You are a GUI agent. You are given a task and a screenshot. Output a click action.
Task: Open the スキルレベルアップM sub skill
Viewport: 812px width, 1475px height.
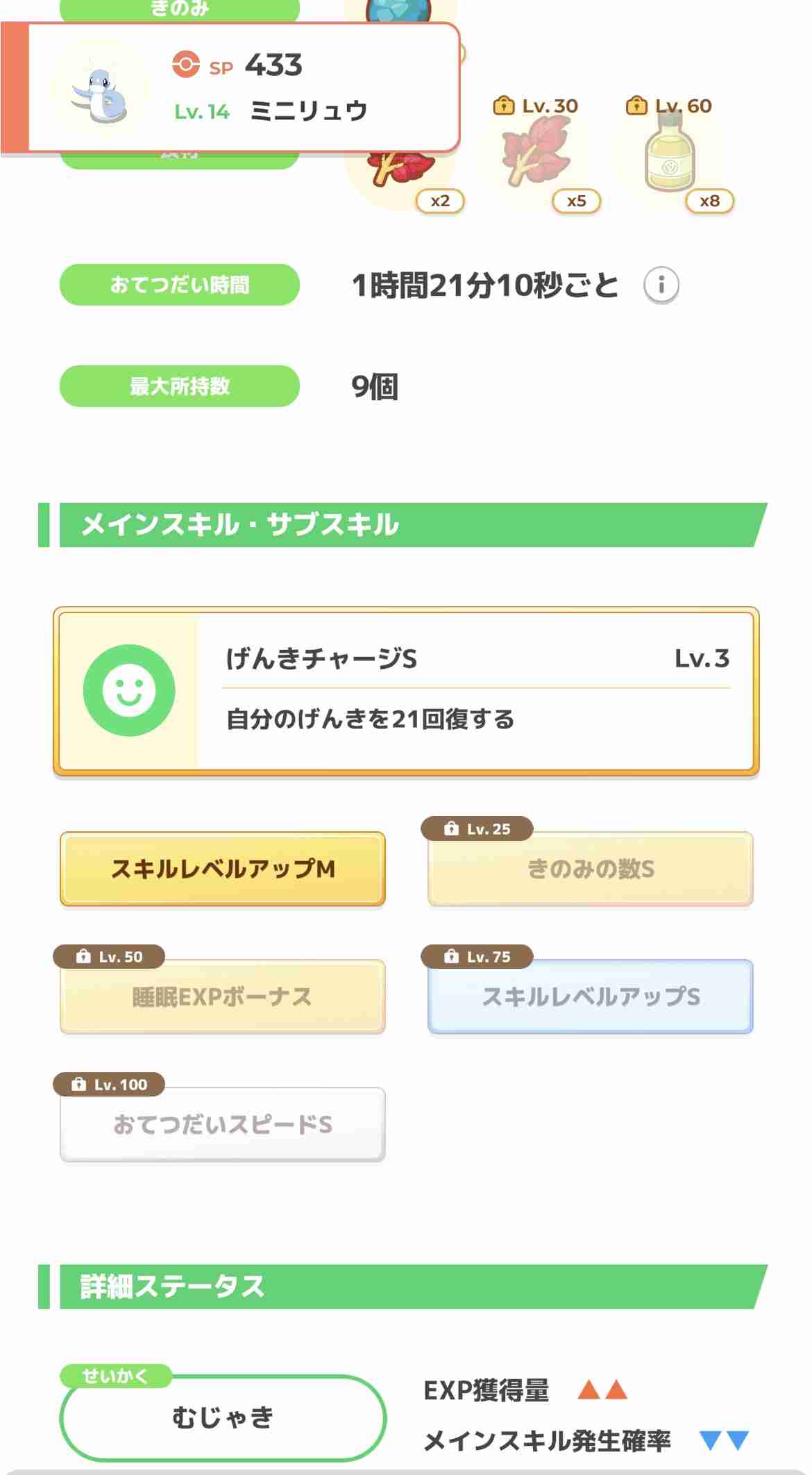click(x=223, y=869)
